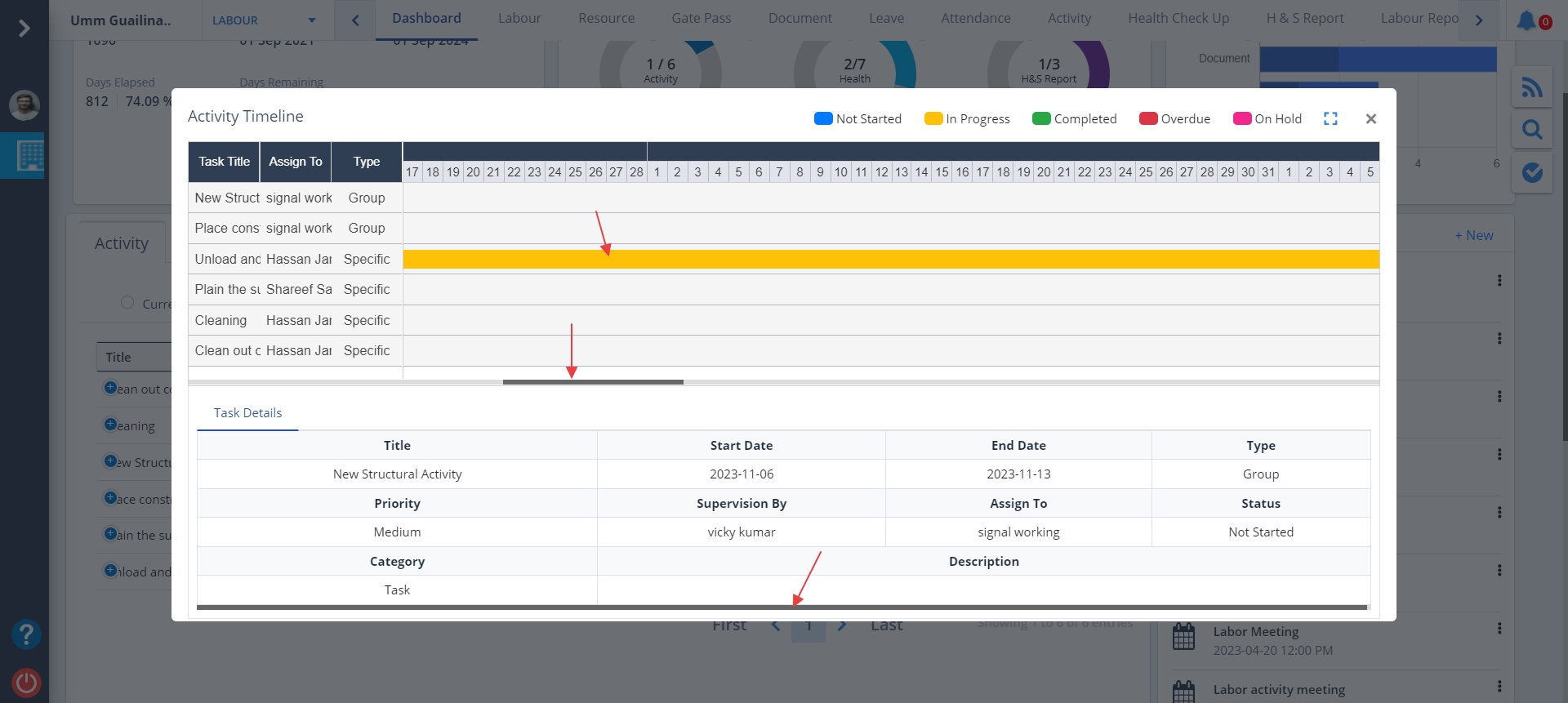Click the blue checkmark sidebar icon
The width and height of the screenshot is (1568, 703).
tap(1532, 172)
